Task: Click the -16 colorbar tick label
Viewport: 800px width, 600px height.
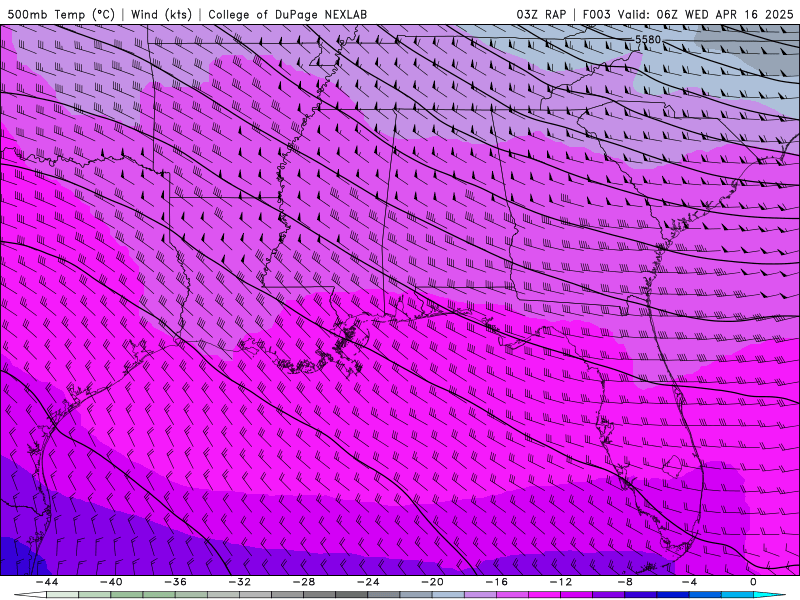Action: tap(497, 582)
